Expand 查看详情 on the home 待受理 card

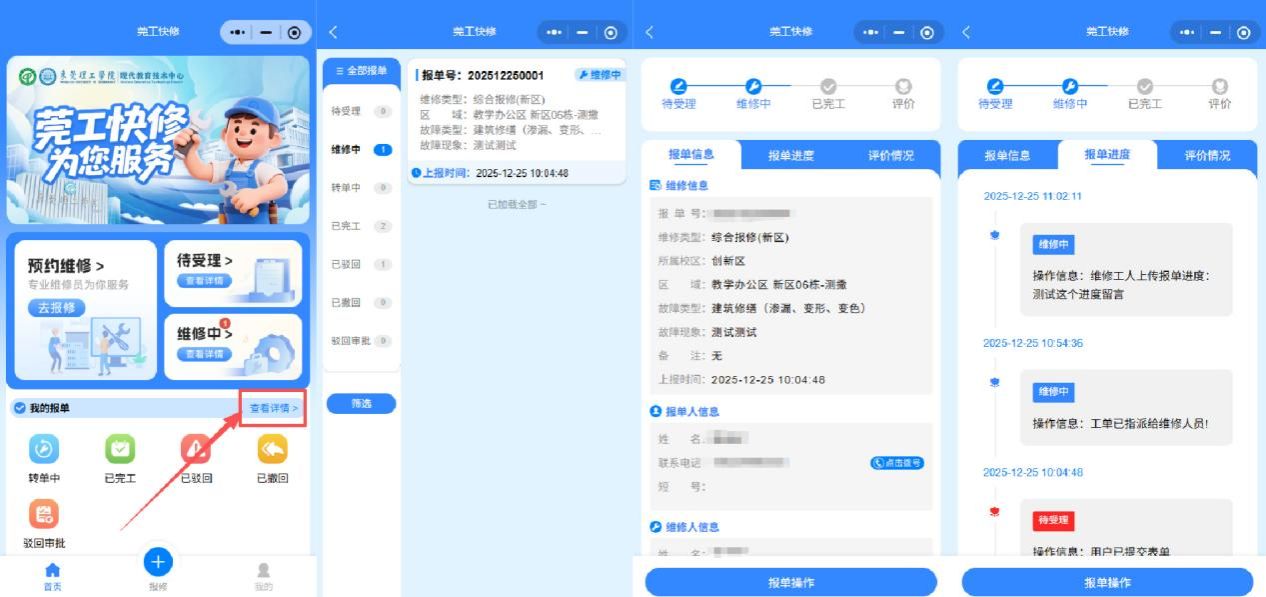(x=204, y=281)
